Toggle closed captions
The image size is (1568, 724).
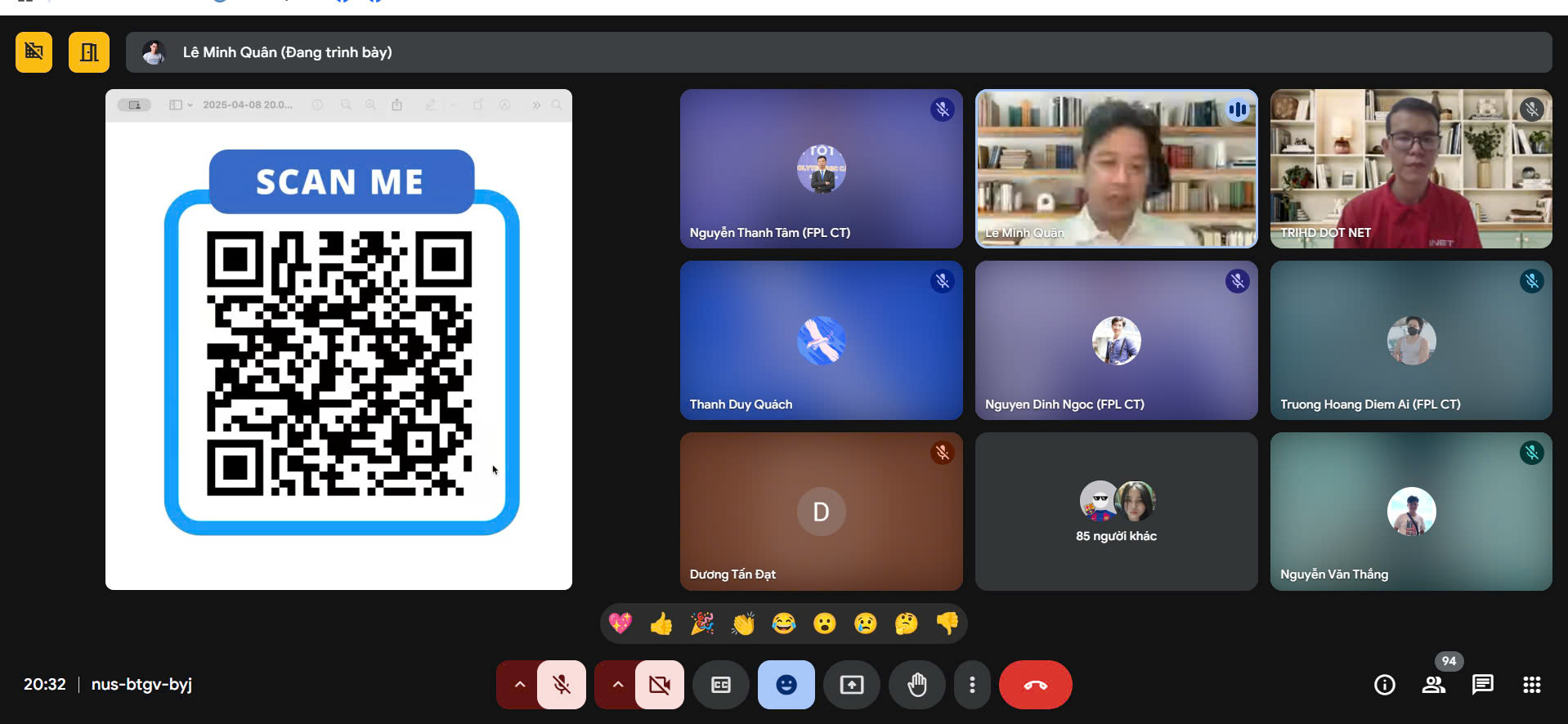721,685
